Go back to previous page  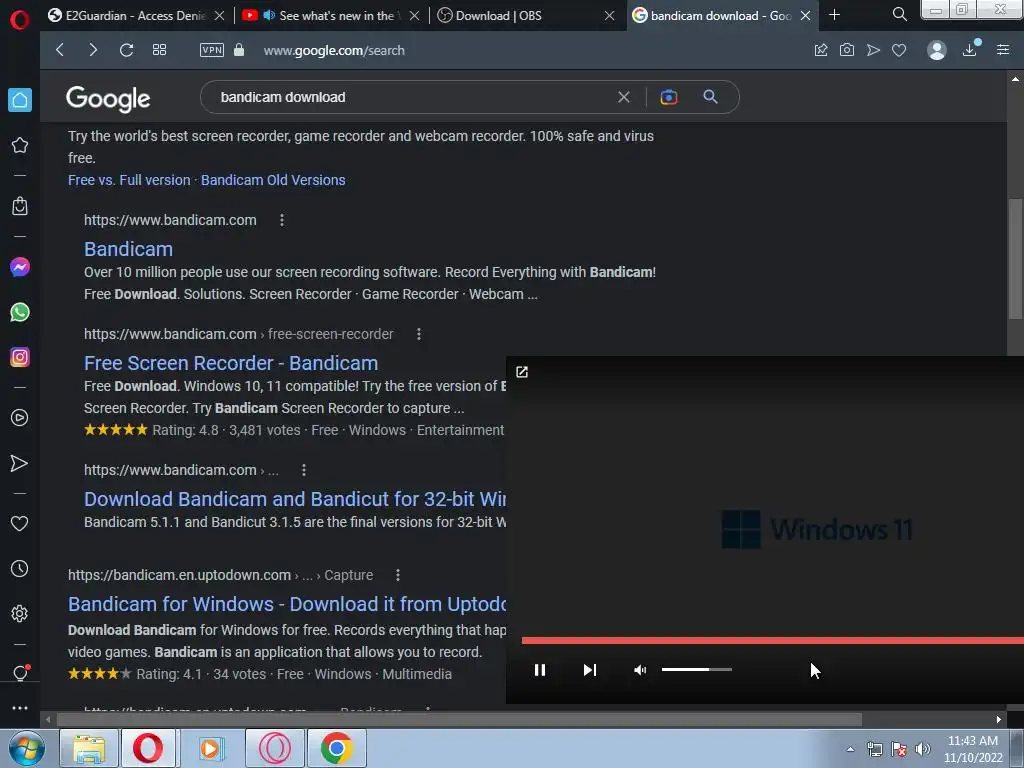coord(60,50)
